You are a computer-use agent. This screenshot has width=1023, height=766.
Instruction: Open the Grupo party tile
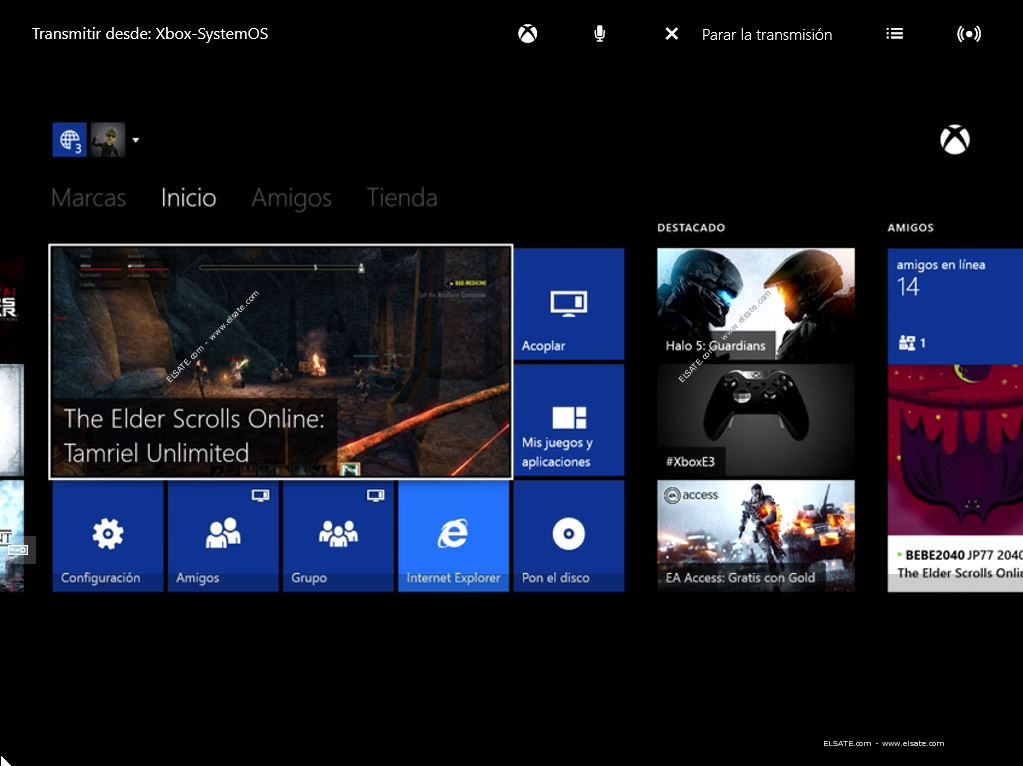click(339, 536)
